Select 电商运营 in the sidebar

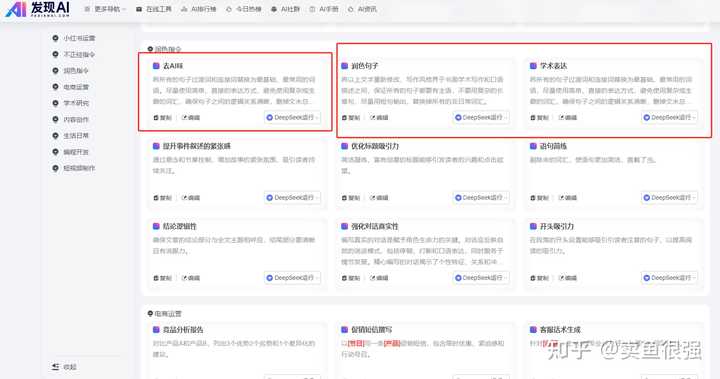click(x=71, y=87)
